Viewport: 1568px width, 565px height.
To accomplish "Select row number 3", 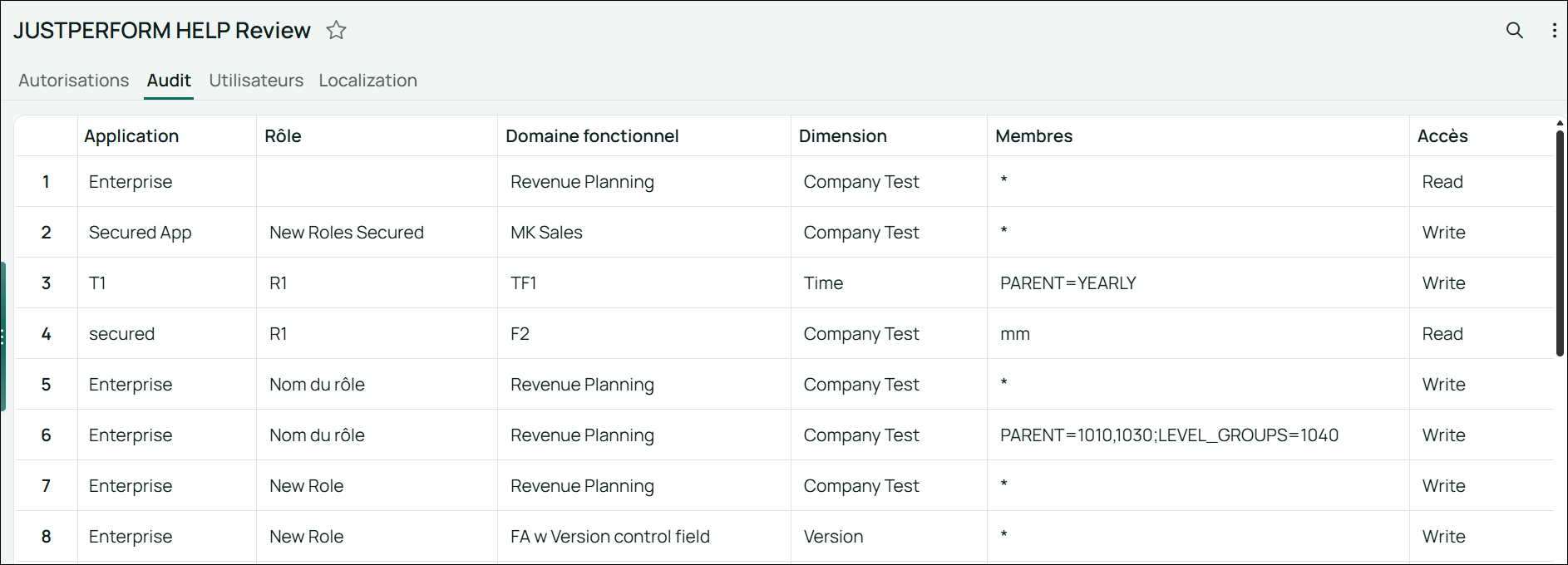I will point(46,283).
